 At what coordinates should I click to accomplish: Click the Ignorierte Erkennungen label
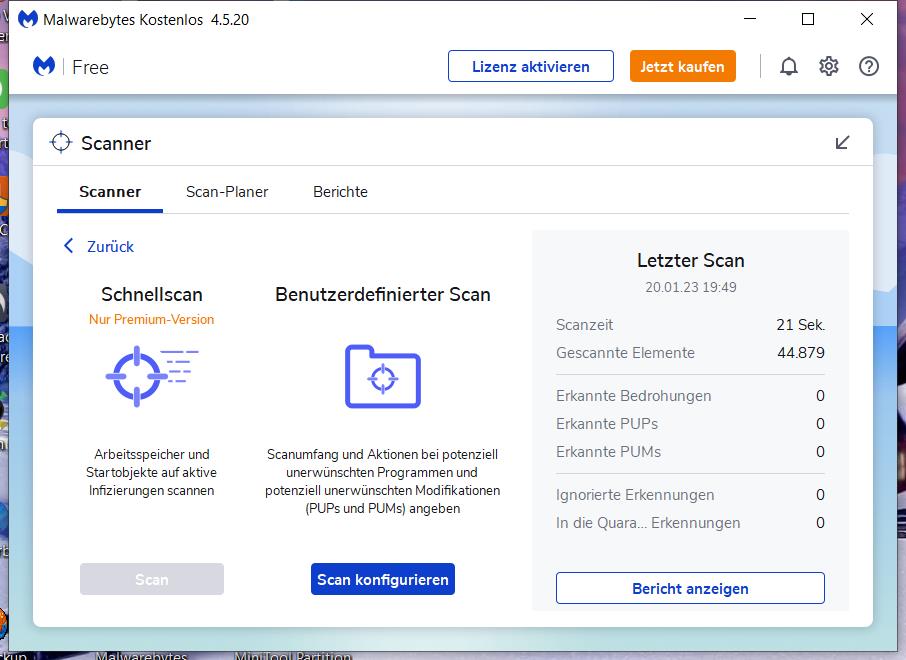tap(635, 495)
